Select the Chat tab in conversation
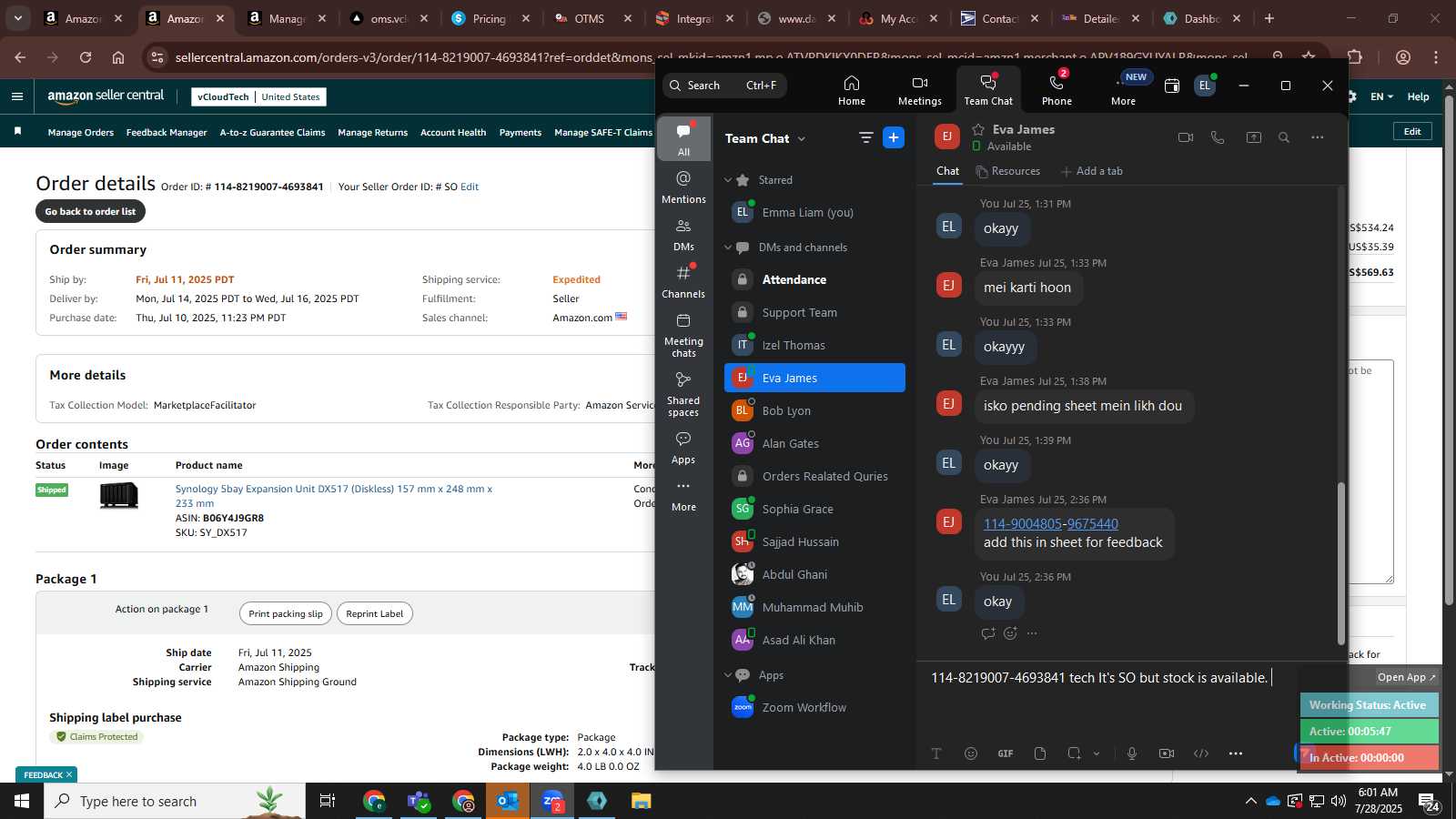Viewport: 1456px width, 819px height. [947, 171]
